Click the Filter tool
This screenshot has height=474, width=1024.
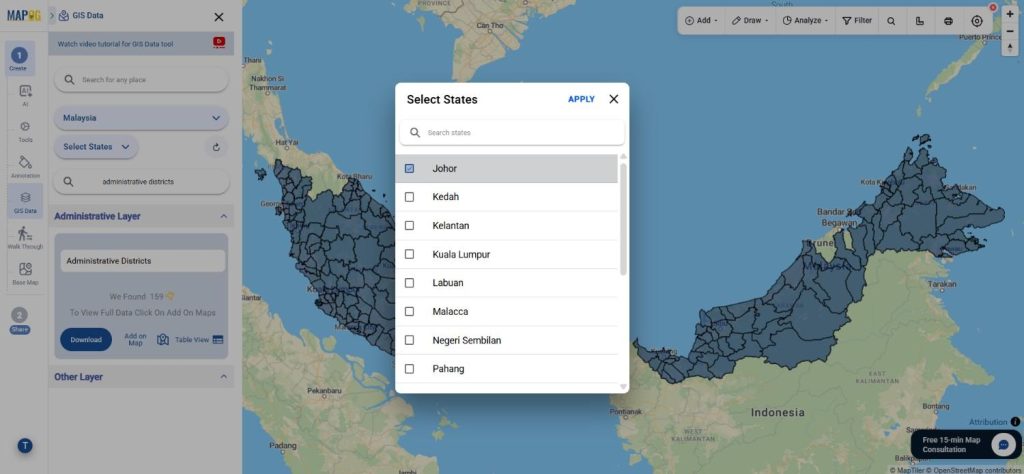pyautogui.click(x=857, y=21)
